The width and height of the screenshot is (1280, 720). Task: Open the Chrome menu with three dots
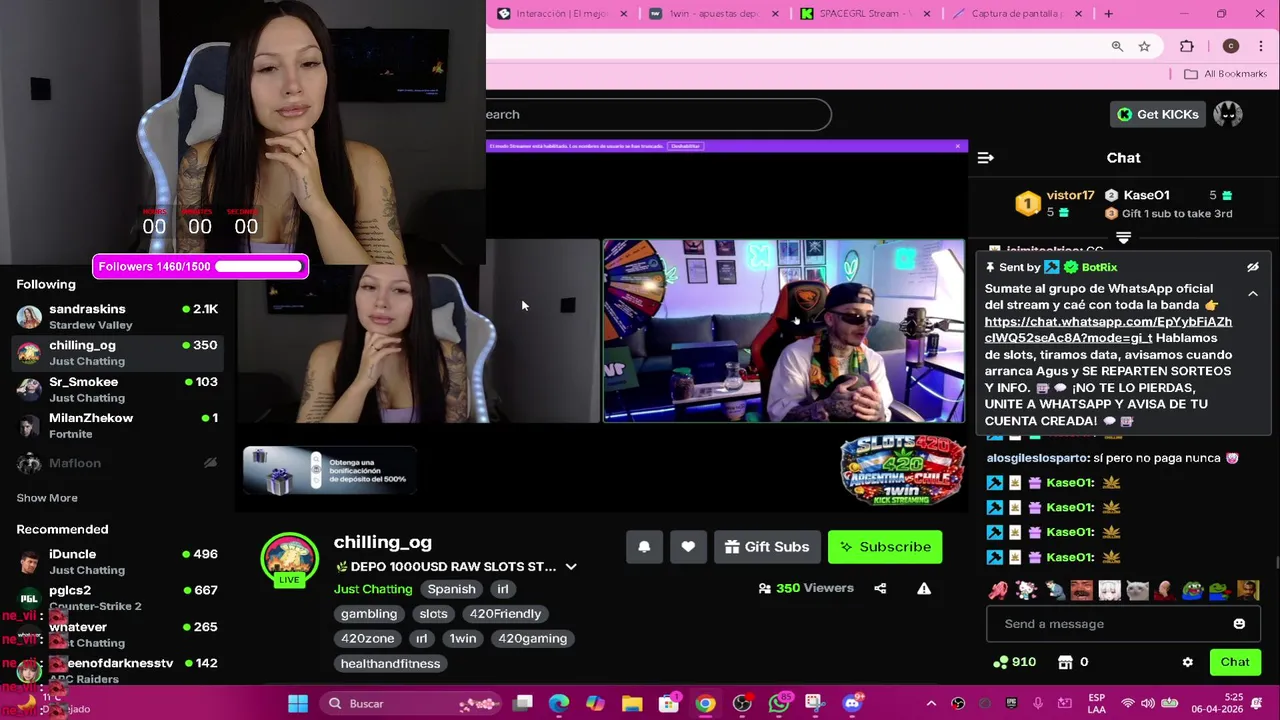point(1260,46)
